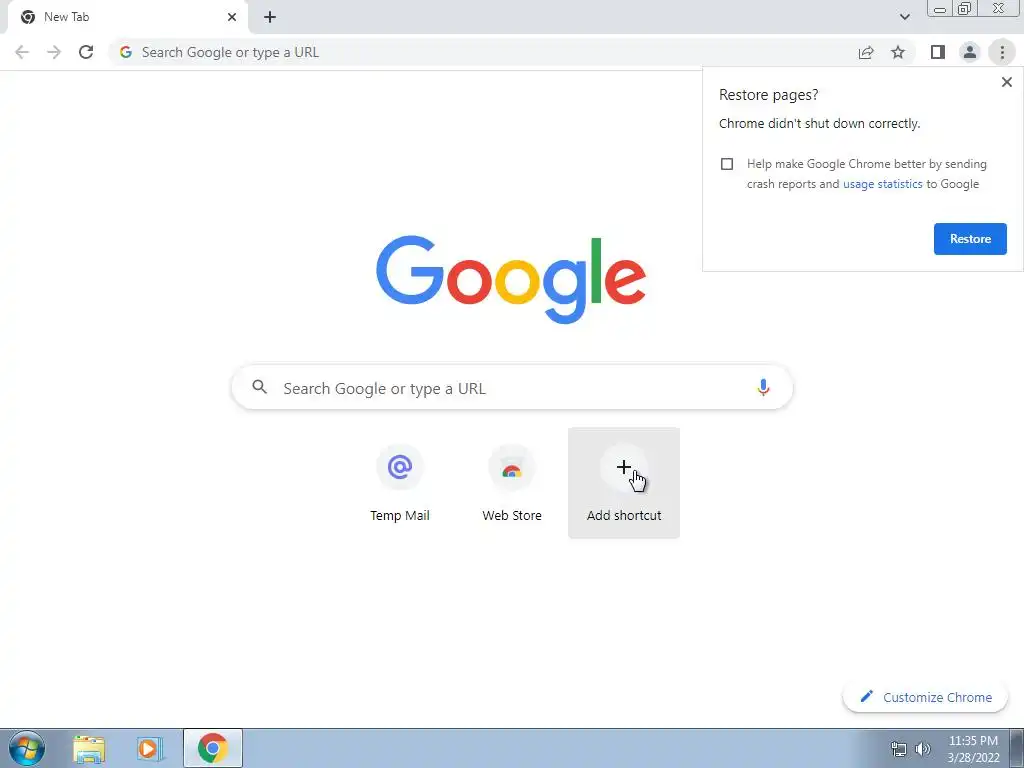Click the Google logo

(511, 280)
